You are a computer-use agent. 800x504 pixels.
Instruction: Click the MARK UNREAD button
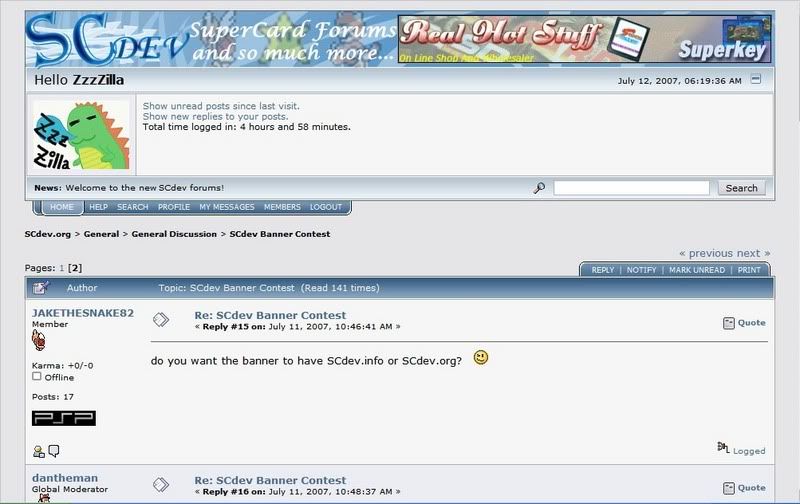[697, 270]
